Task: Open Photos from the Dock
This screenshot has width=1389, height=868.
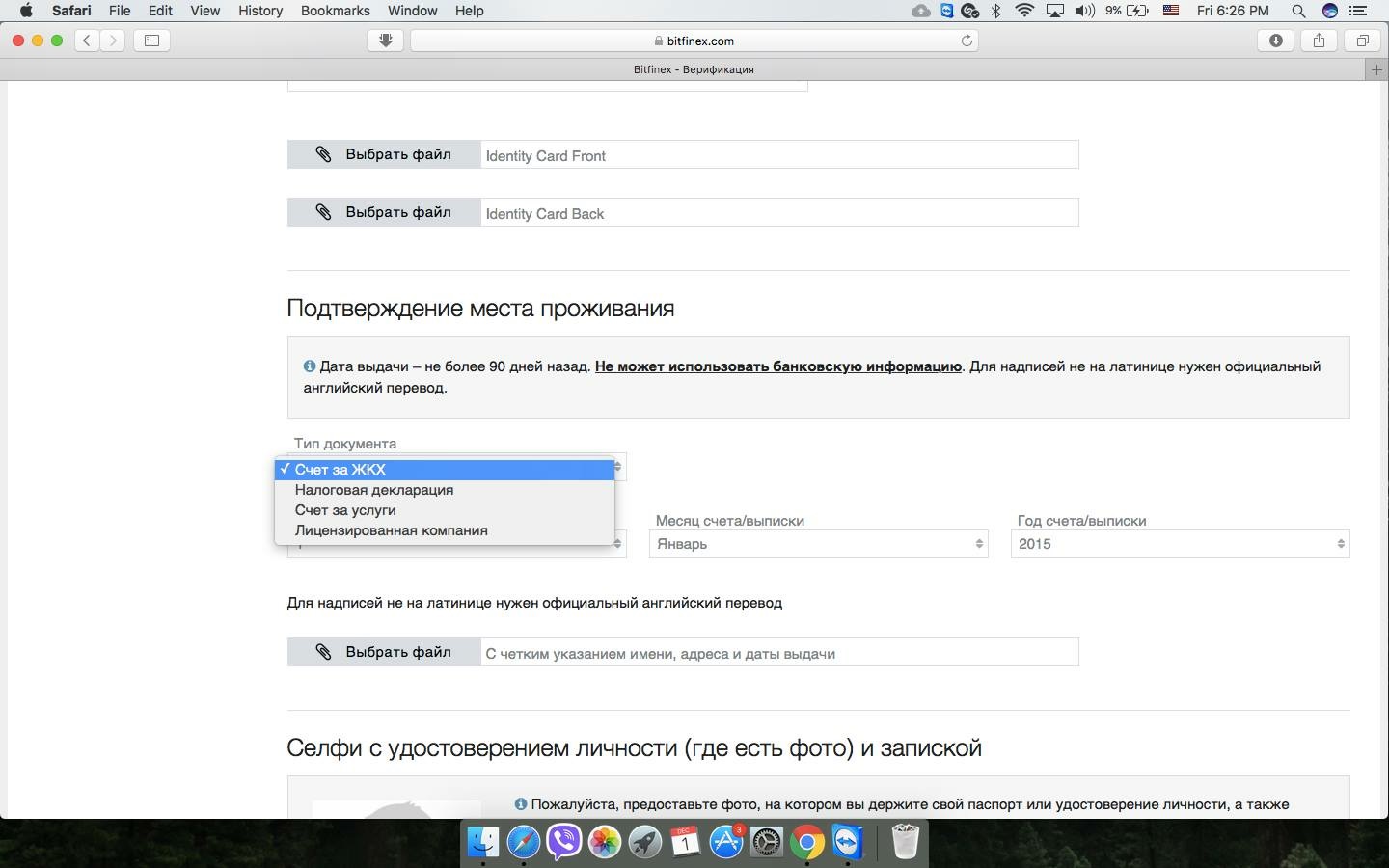Action: tap(605, 842)
